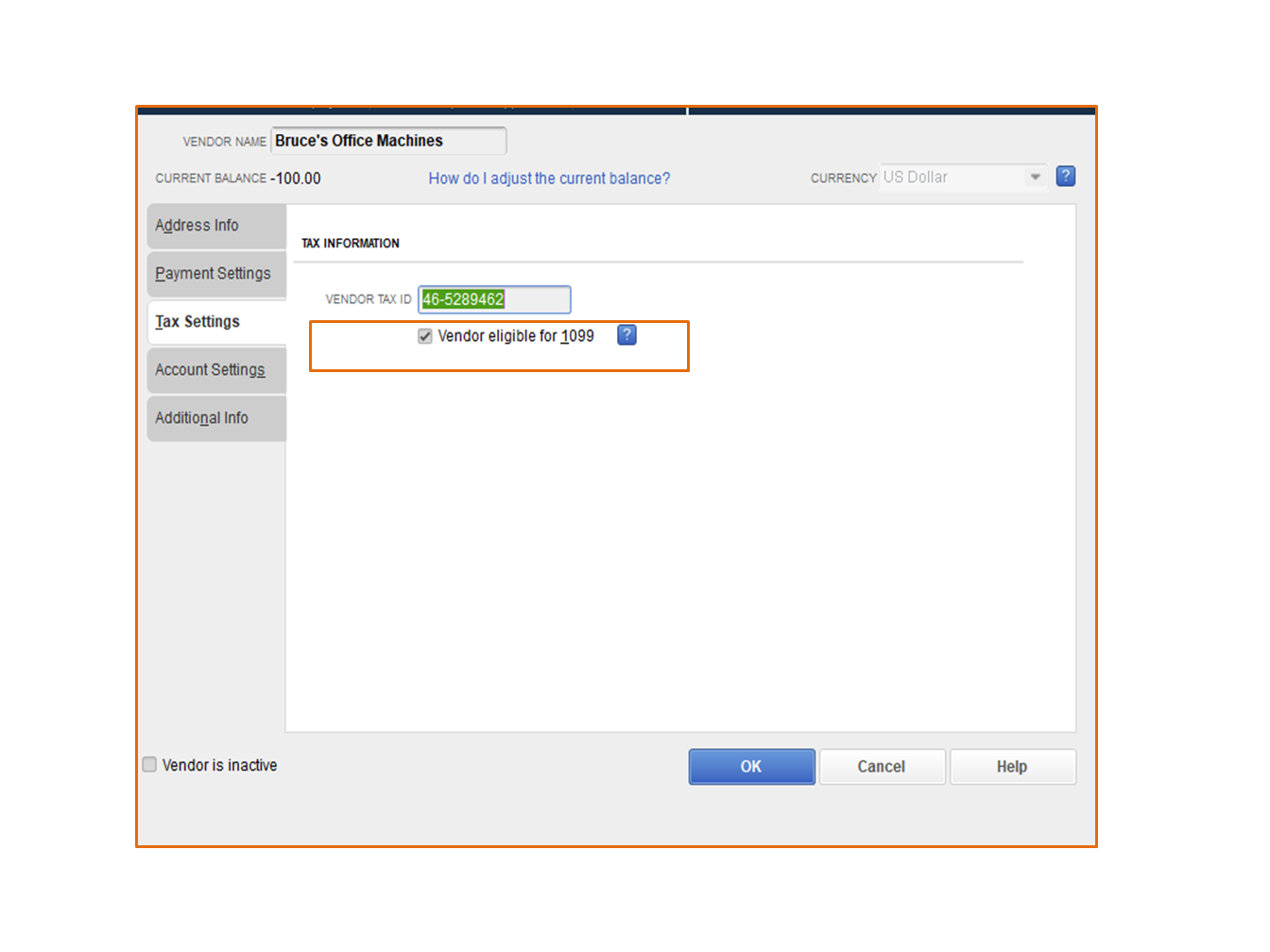Enable the Vendor eligible for 1099 checkbox

click(425, 335)
